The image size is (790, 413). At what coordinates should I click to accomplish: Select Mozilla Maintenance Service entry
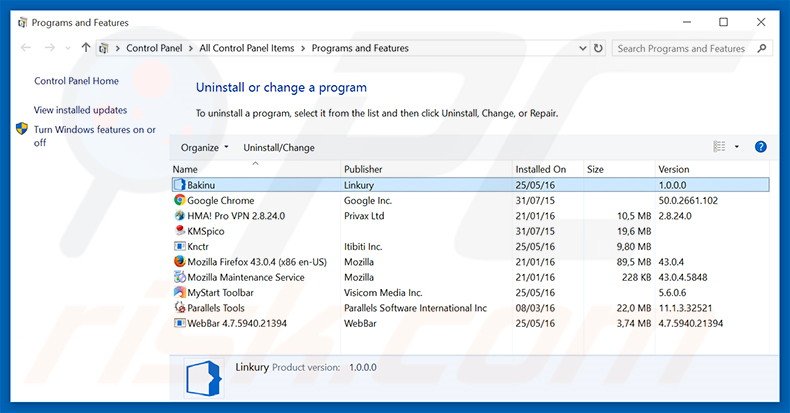[246, 277]
